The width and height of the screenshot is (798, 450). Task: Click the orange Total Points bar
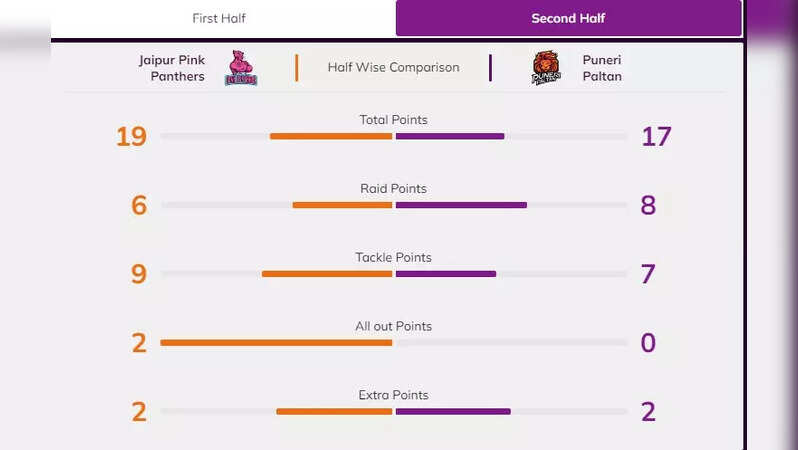[x=331, y=136]
